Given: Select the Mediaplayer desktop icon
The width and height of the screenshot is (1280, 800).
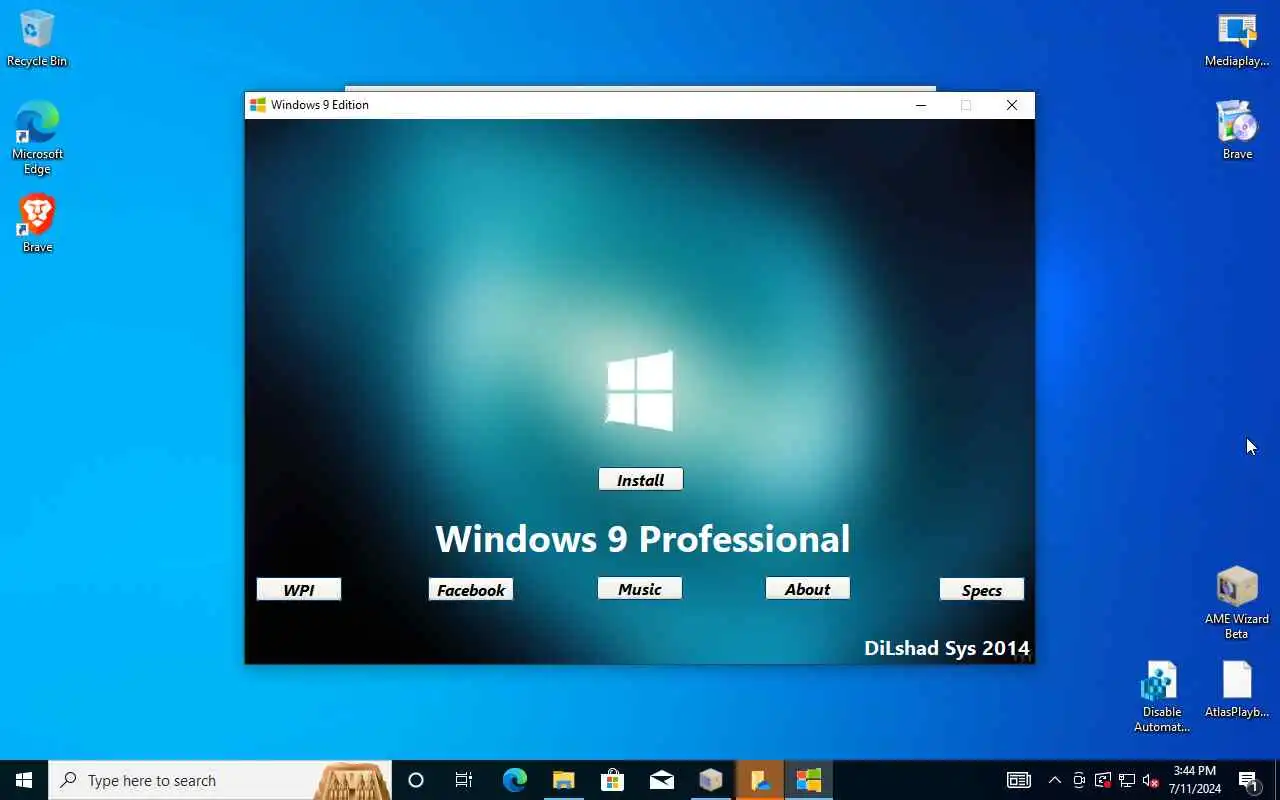Looking at the screenshot, I should click(x=1237, y=38).
